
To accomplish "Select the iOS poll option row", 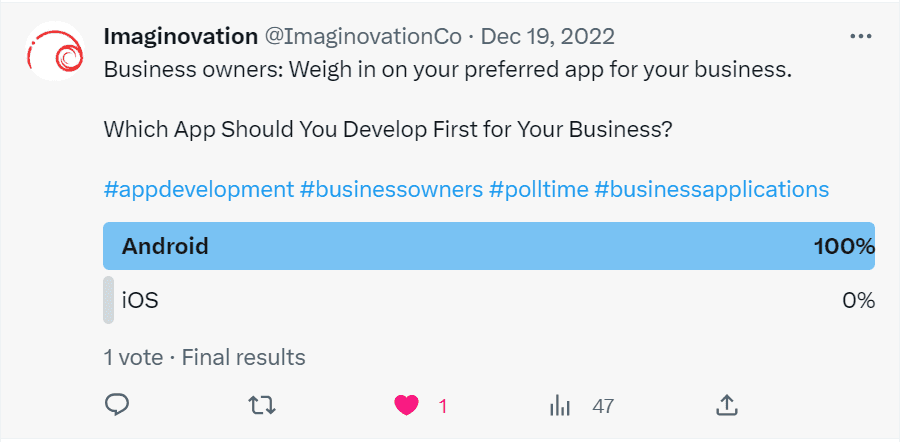I will (x=489, y=300).
